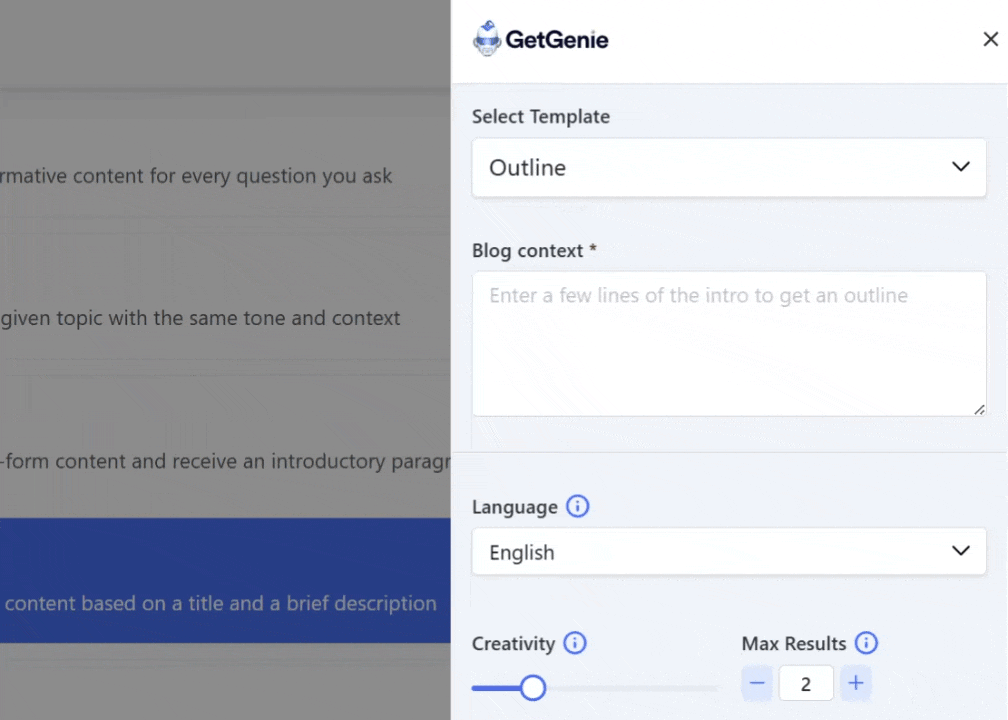Click the Creativity info icon
The image size is (1008, 720).
(575, 643)
